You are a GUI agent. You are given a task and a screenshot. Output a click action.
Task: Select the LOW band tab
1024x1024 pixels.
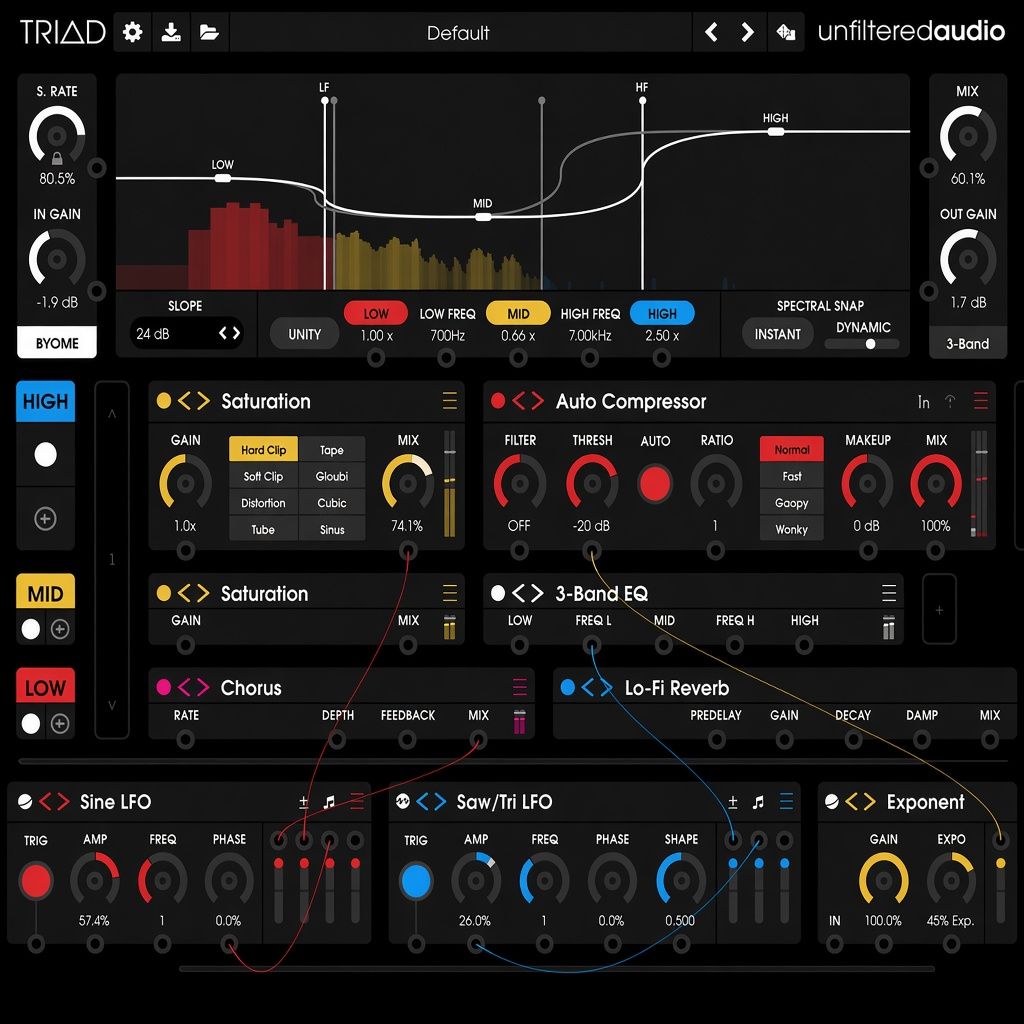[x=45, y=687]
